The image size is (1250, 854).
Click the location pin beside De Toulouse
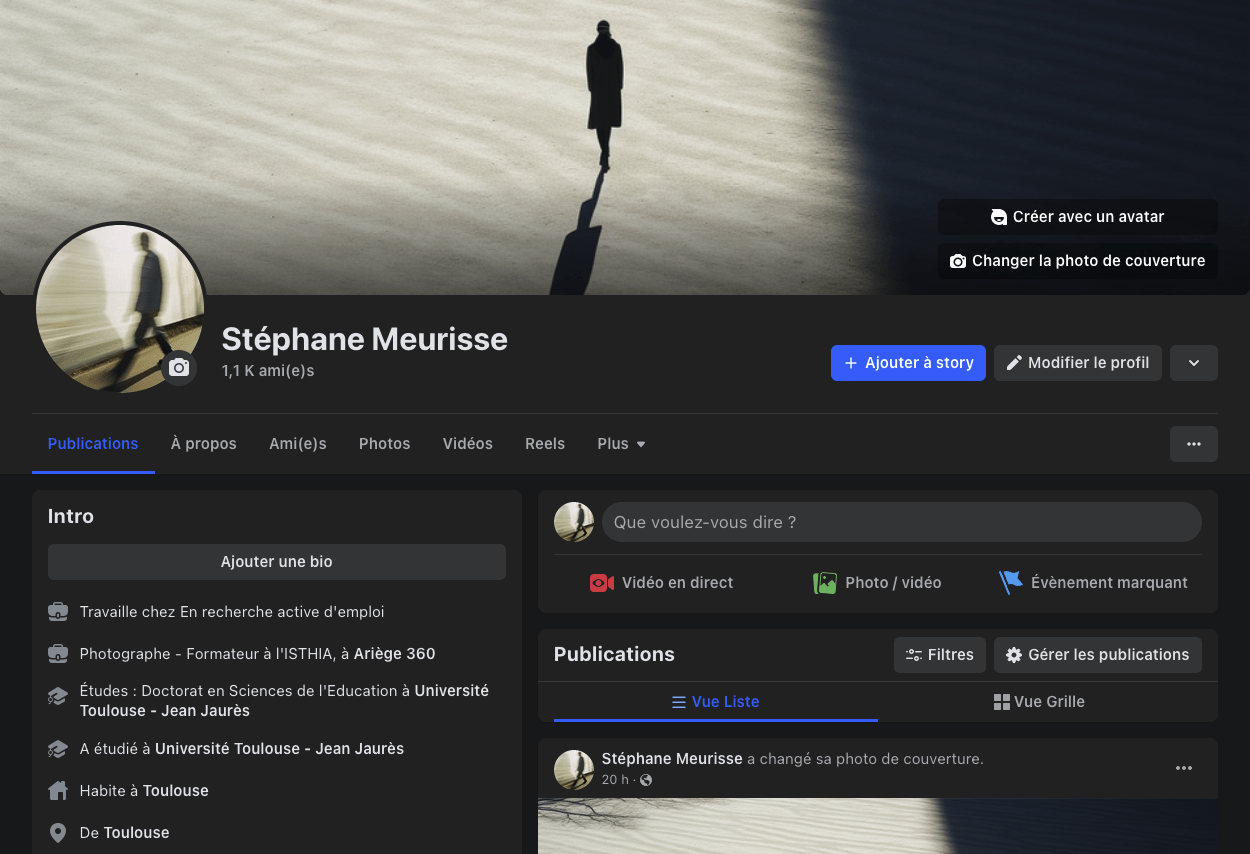pos(58,833)
